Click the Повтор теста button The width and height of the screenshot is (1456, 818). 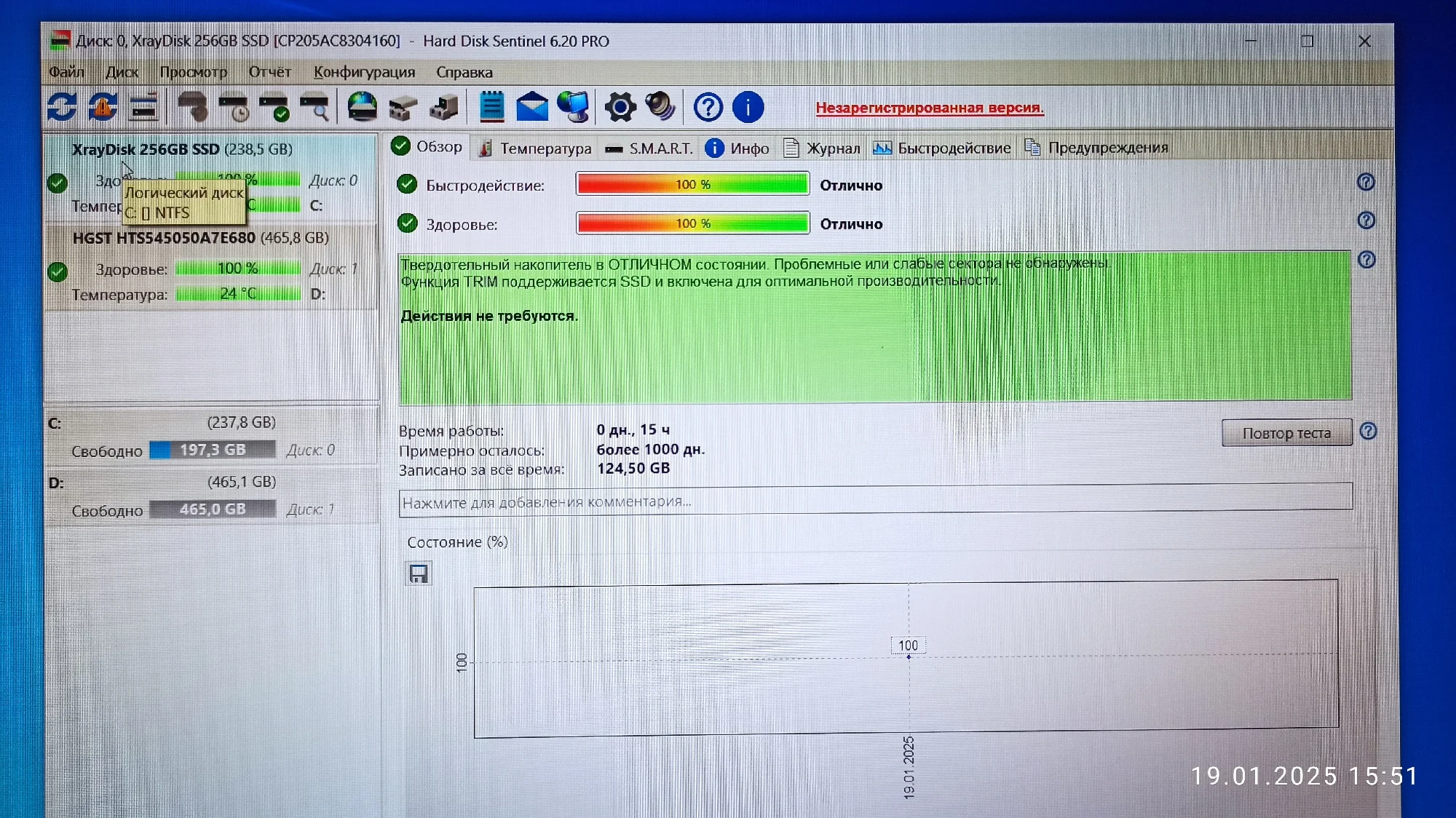1286,433
